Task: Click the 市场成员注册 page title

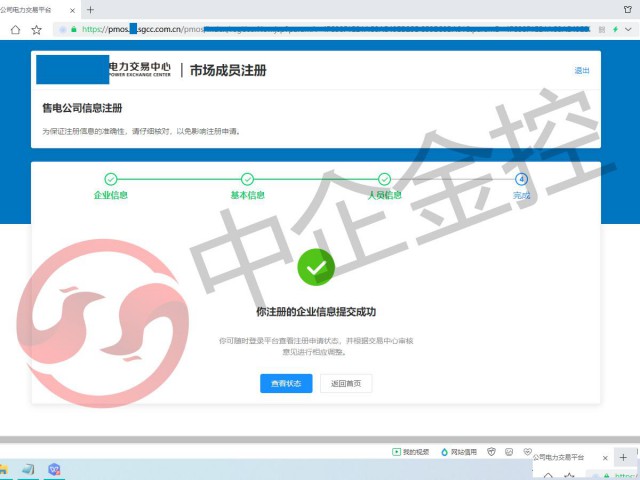Action: point(228,70)
